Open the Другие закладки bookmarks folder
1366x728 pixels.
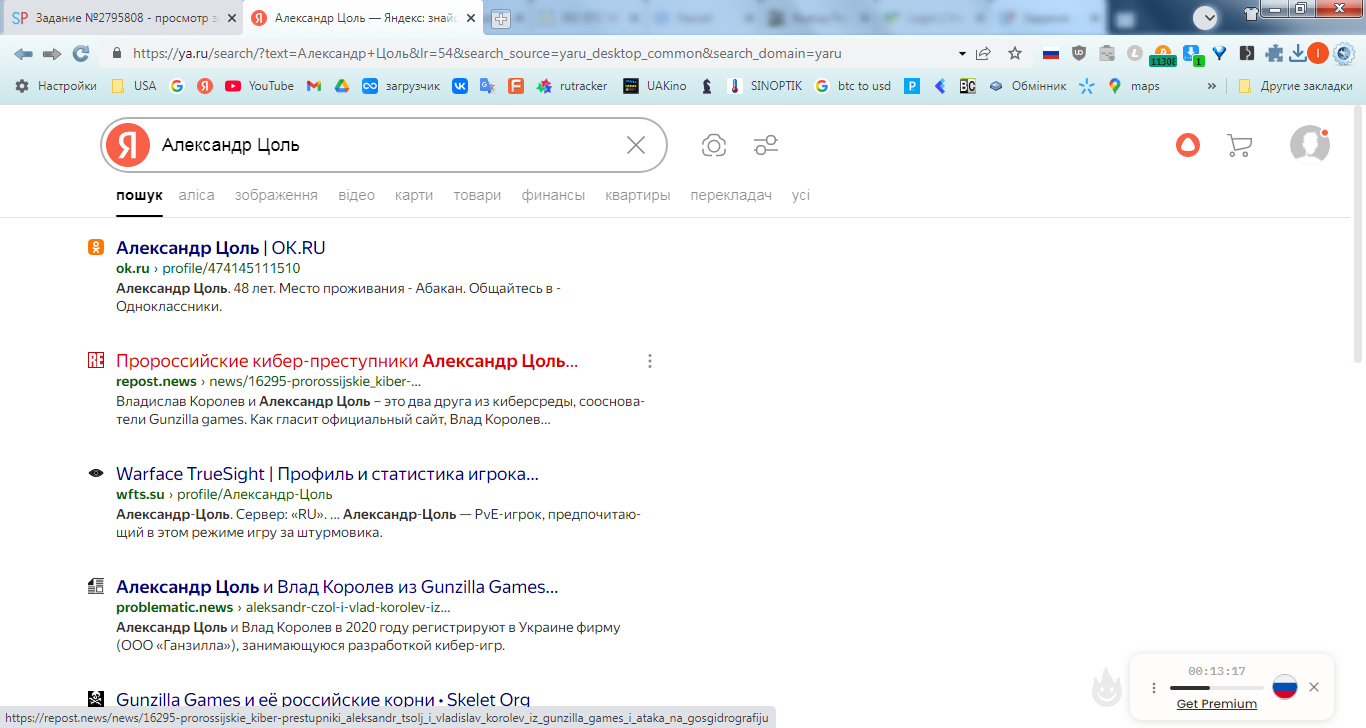point(1295,86)
